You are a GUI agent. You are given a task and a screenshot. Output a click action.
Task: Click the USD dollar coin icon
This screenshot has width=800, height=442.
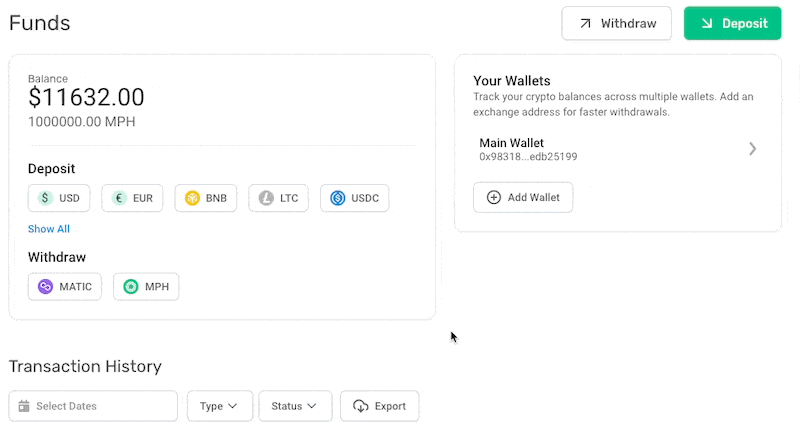(45, 198)
